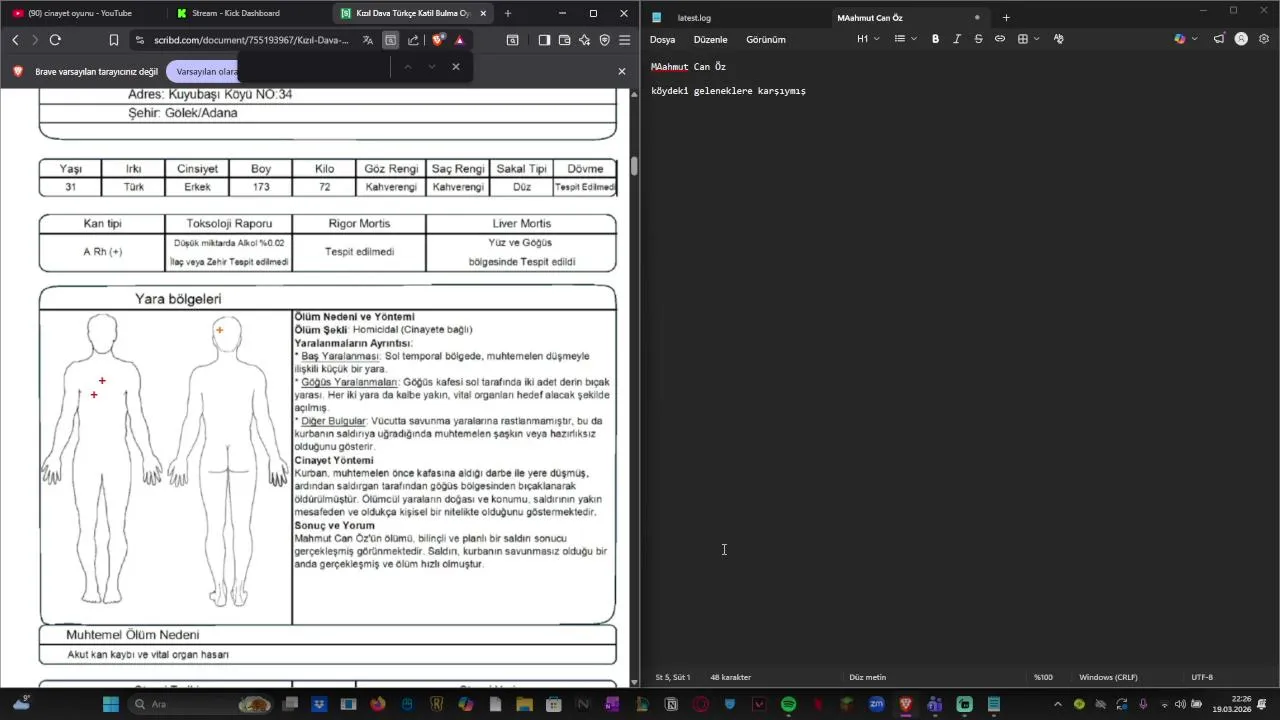Toggle strikethrough formatting in Notepad
The width and height of the screenshot is (1280, 720).
click(978, 39)
